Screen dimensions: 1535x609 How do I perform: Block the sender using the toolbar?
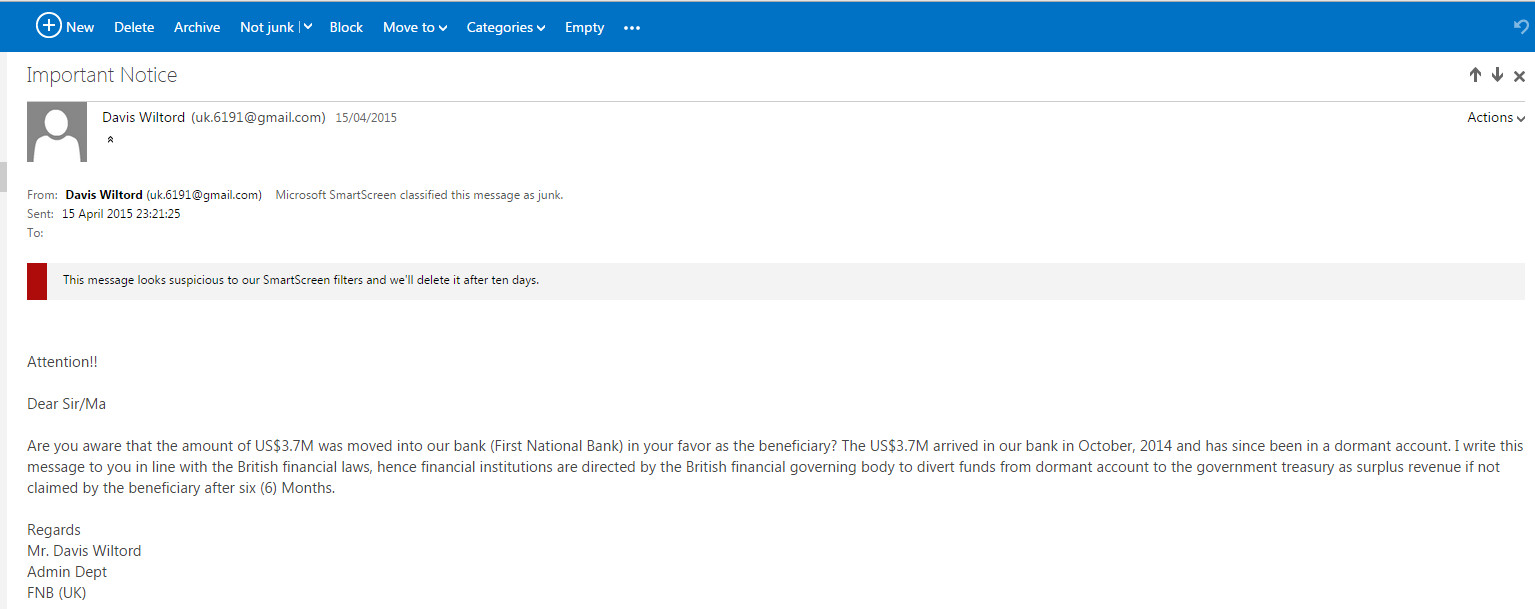click(346, 27)
